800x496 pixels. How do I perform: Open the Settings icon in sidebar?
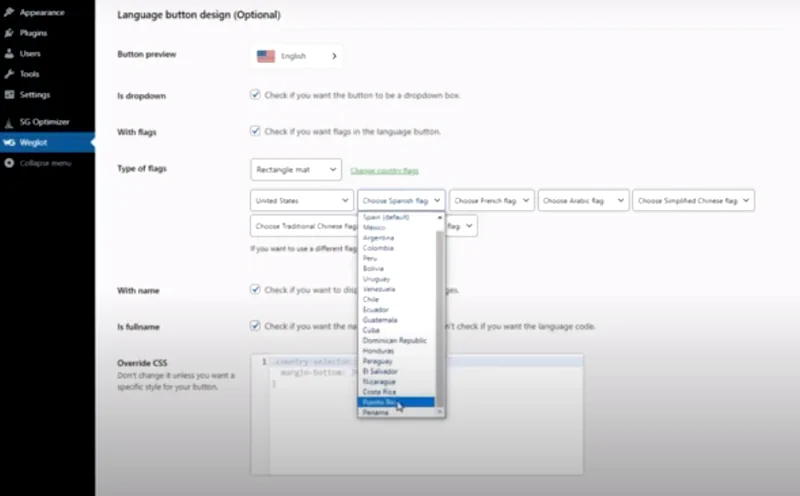(x=9, y=94)
